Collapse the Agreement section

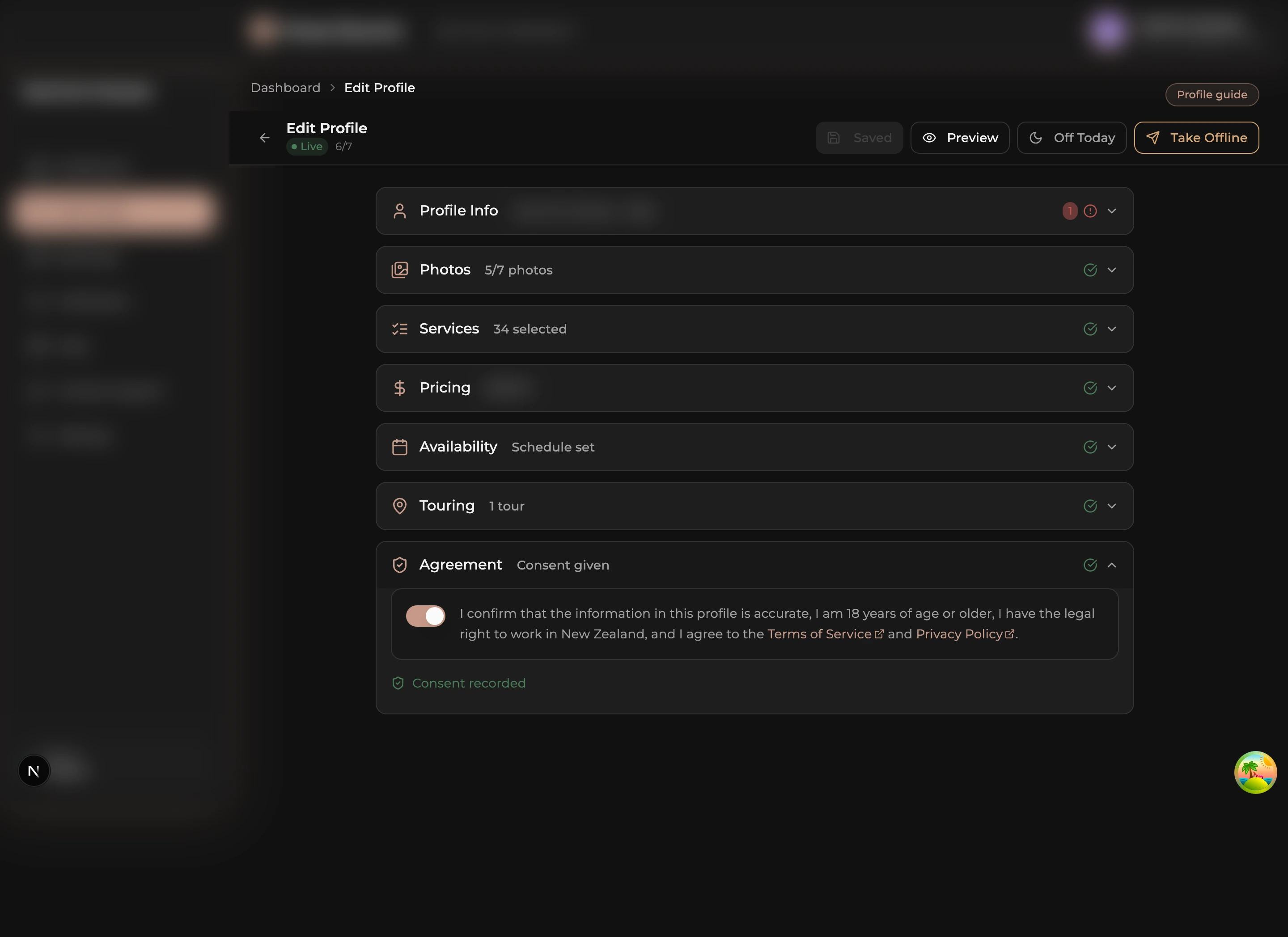tap(1113, 565)
